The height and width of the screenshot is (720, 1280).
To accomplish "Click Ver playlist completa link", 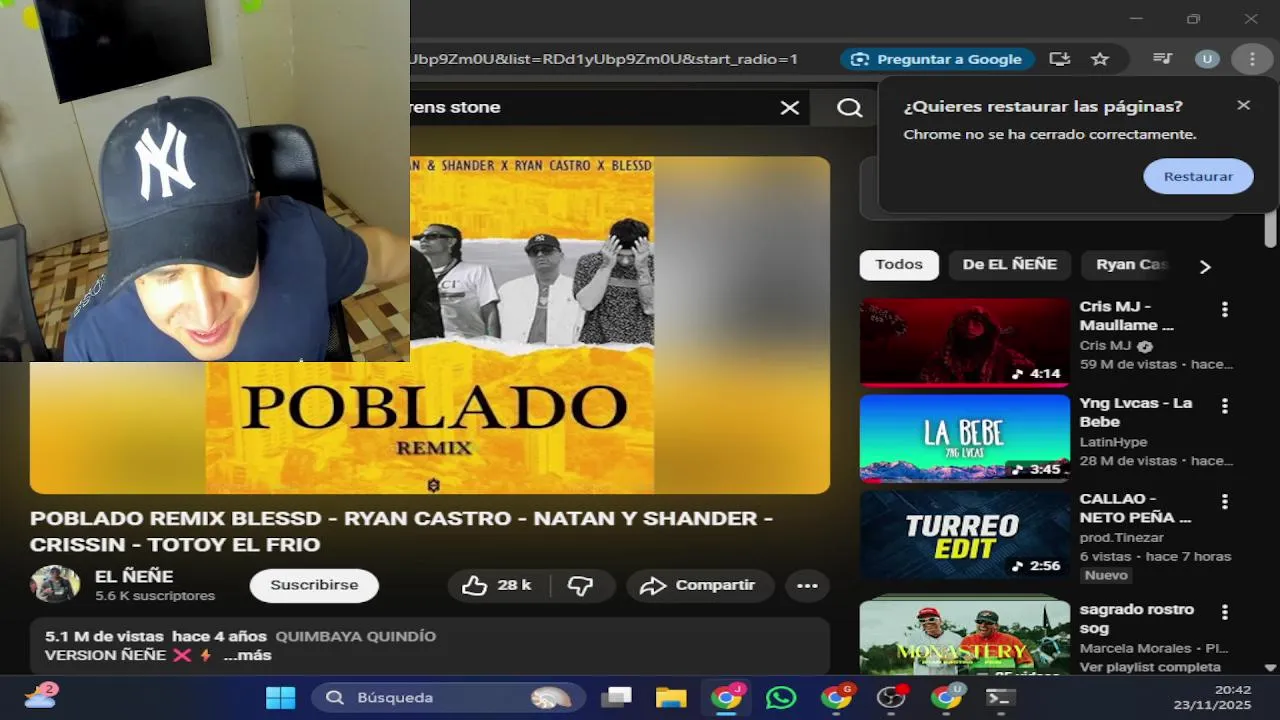I will [1150, 667].
